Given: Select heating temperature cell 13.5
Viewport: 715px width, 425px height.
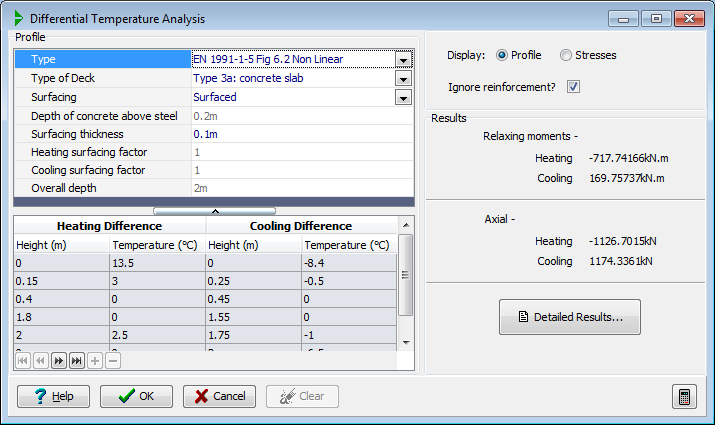Looking at the screenshot, I should coord(157,263).
